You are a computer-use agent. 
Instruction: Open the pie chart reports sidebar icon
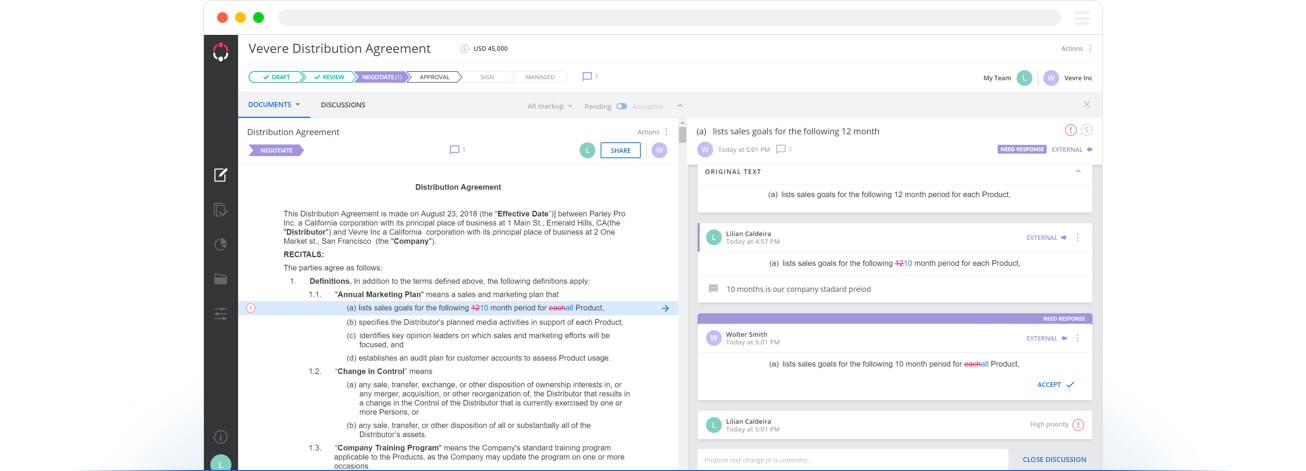point(221,244)
